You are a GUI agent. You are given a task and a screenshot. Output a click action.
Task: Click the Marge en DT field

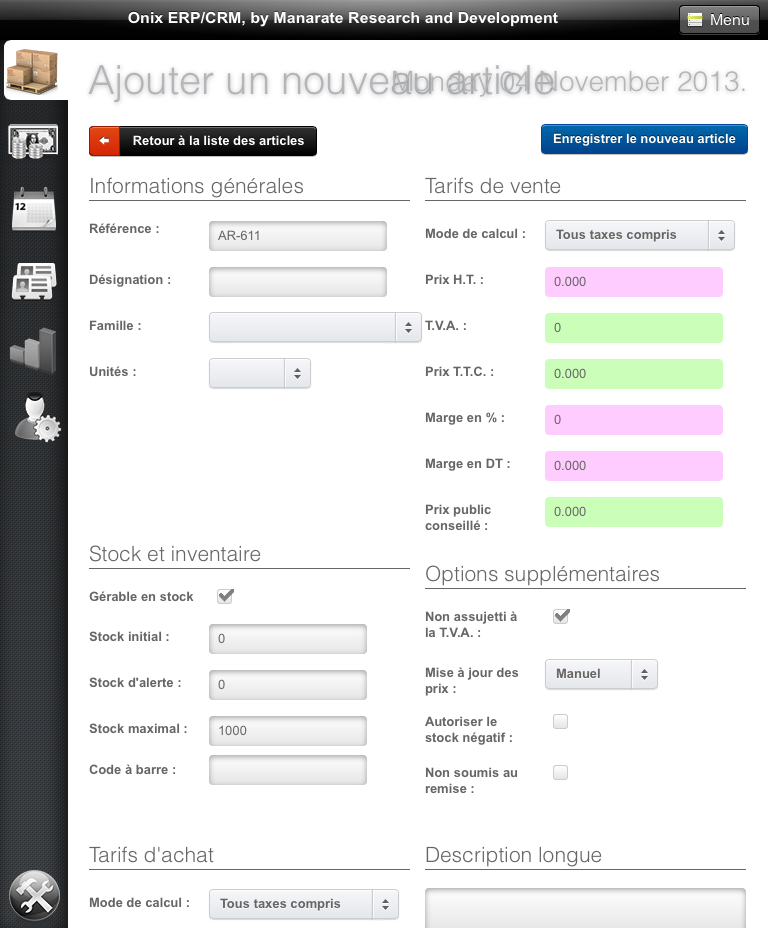click(634, 466)
